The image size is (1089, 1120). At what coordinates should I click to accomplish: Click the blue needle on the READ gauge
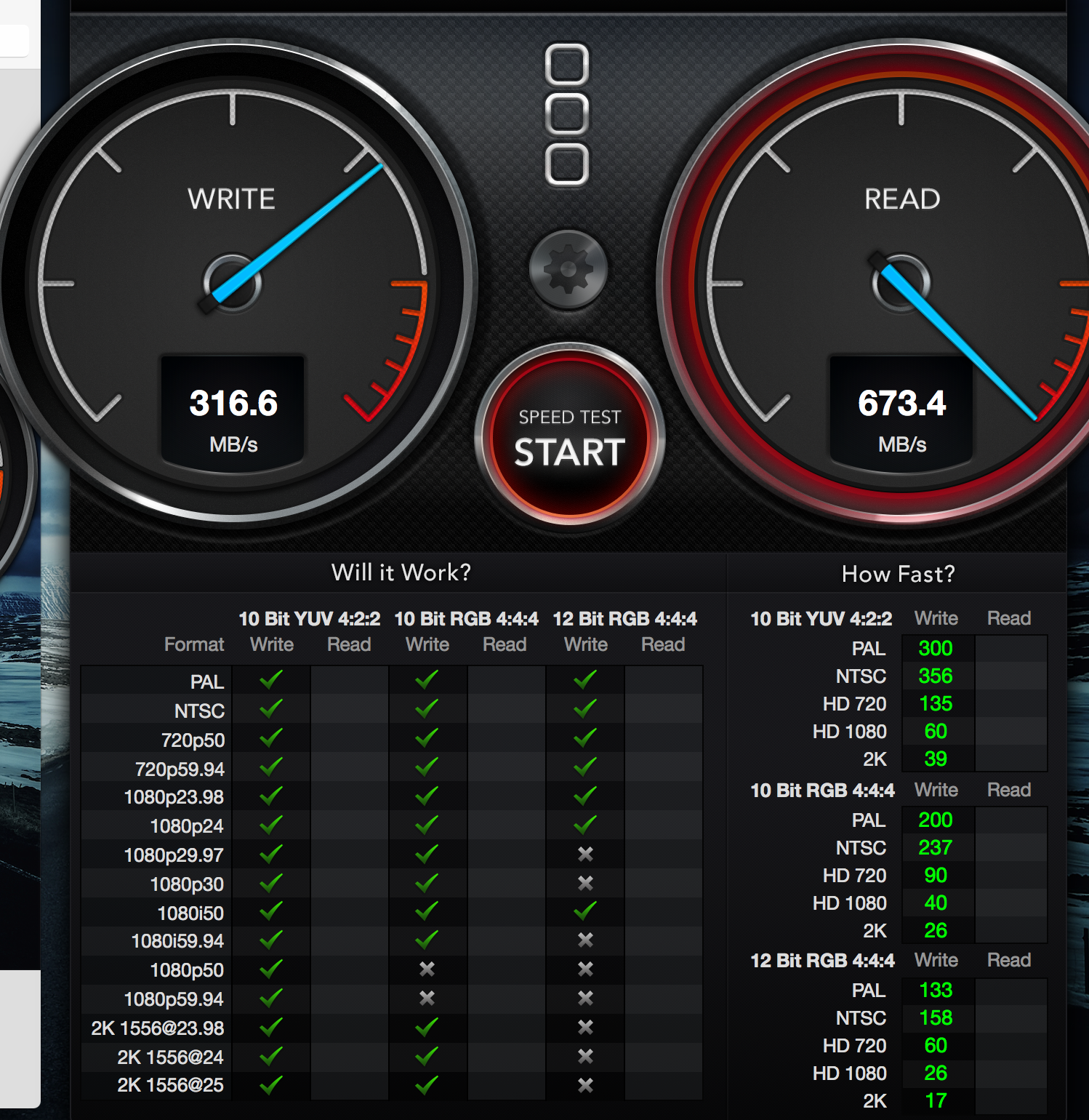click(959, 342)
